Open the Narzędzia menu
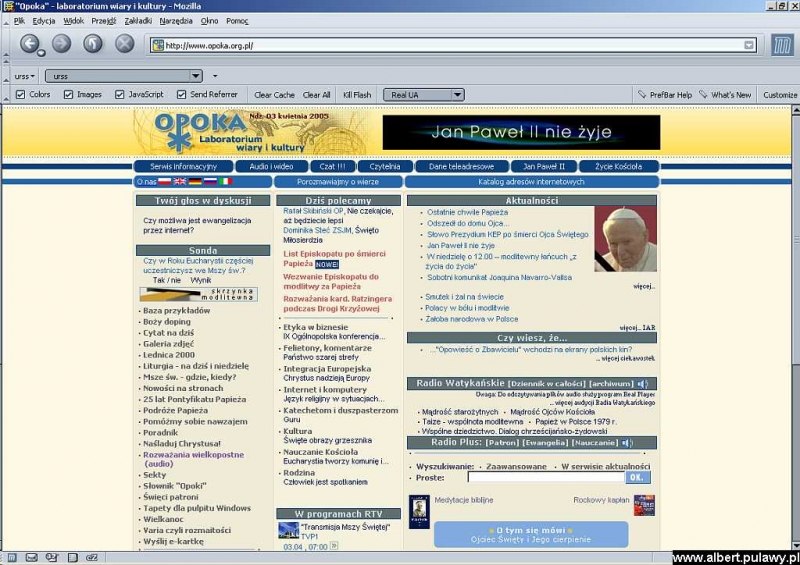The image size is (800, 565). click(176, 21)
